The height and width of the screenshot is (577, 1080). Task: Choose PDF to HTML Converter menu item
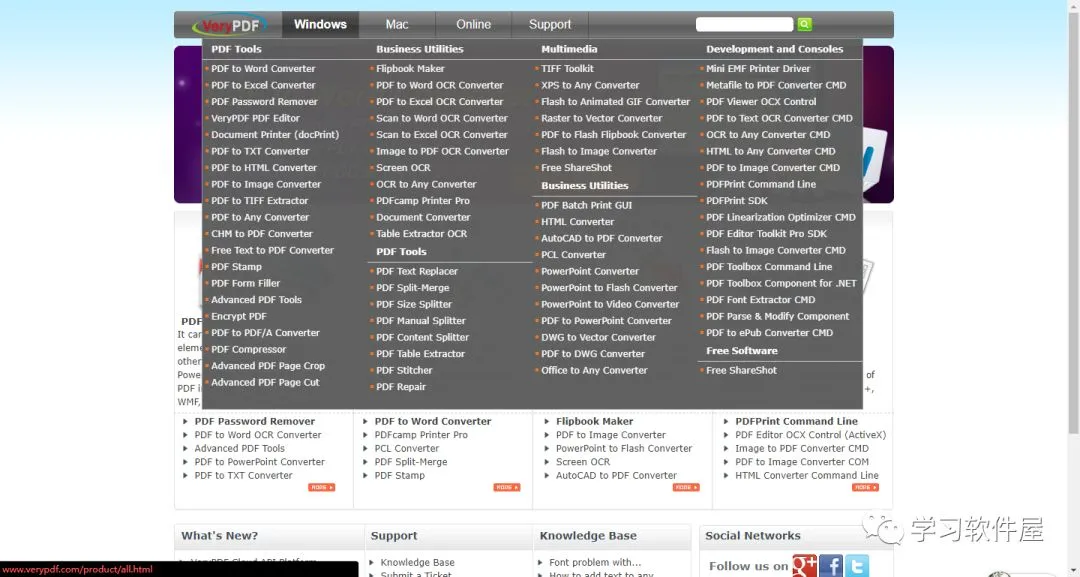click(x=264, y=168)
